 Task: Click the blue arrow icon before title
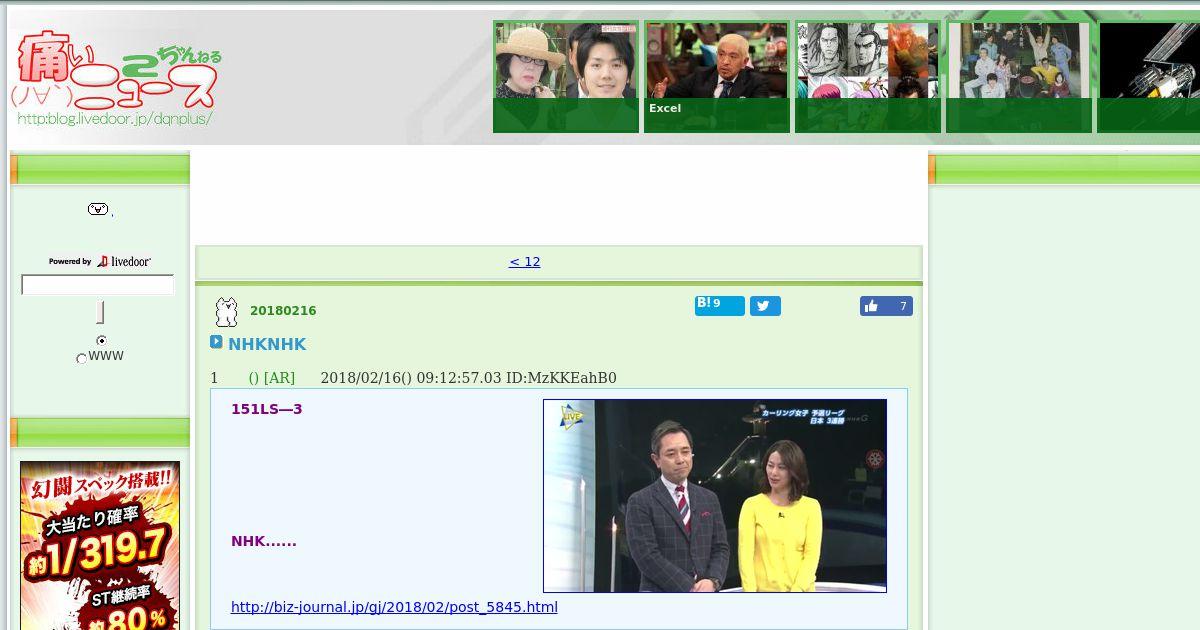(x=216, y=342)
